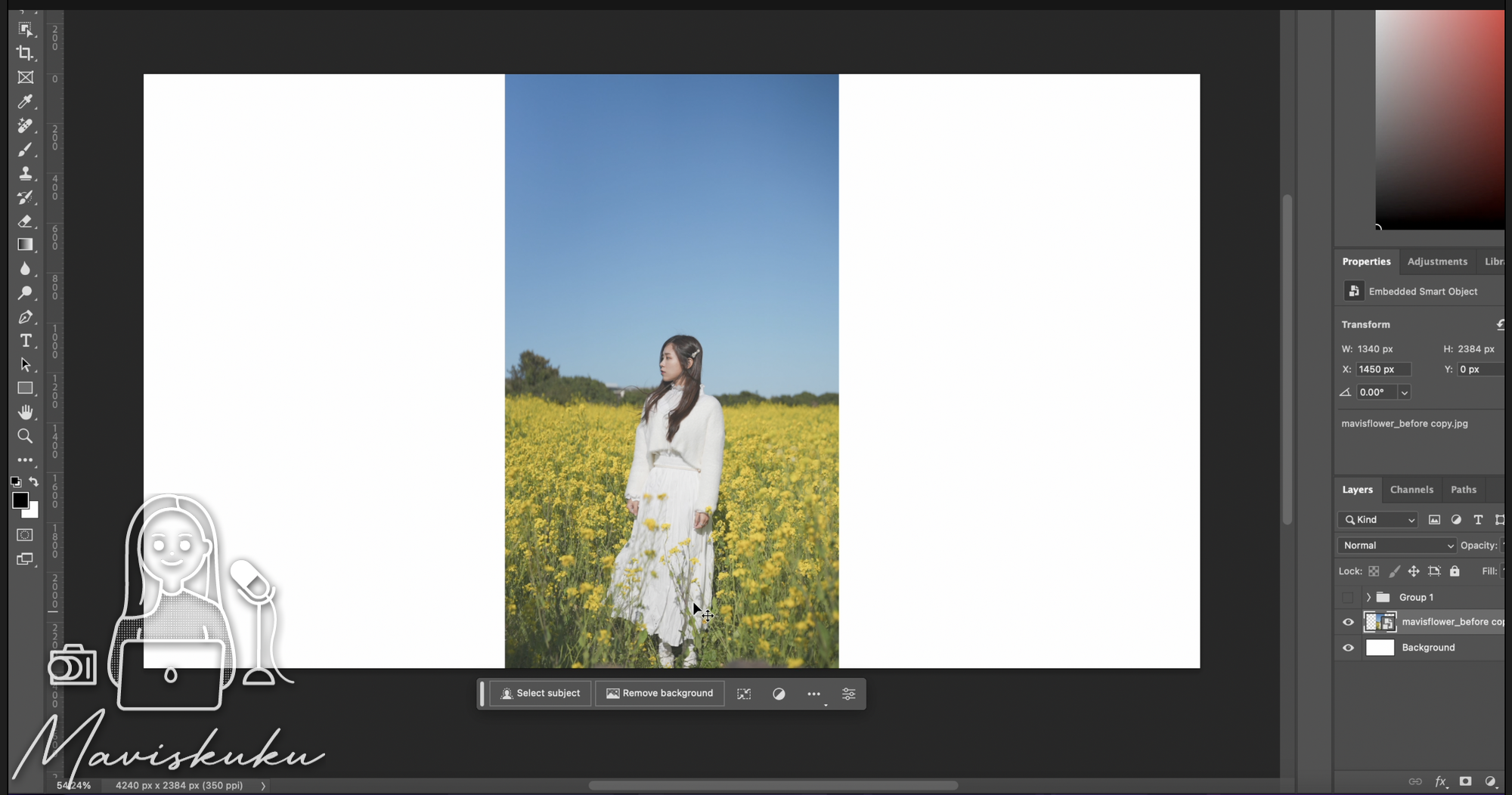Select the Eraser tool

pos(25,221)
